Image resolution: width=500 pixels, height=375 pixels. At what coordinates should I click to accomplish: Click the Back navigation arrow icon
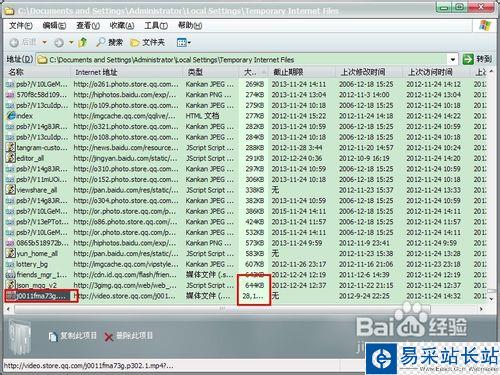pyautogui.click(x=14, y=42)
